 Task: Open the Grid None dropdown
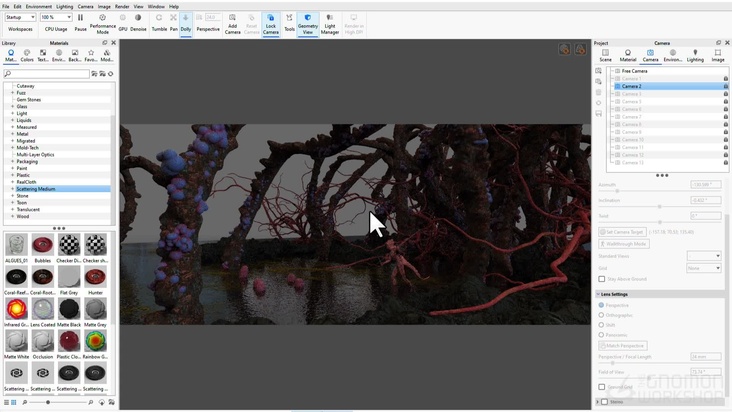click(x=704, y=268)
